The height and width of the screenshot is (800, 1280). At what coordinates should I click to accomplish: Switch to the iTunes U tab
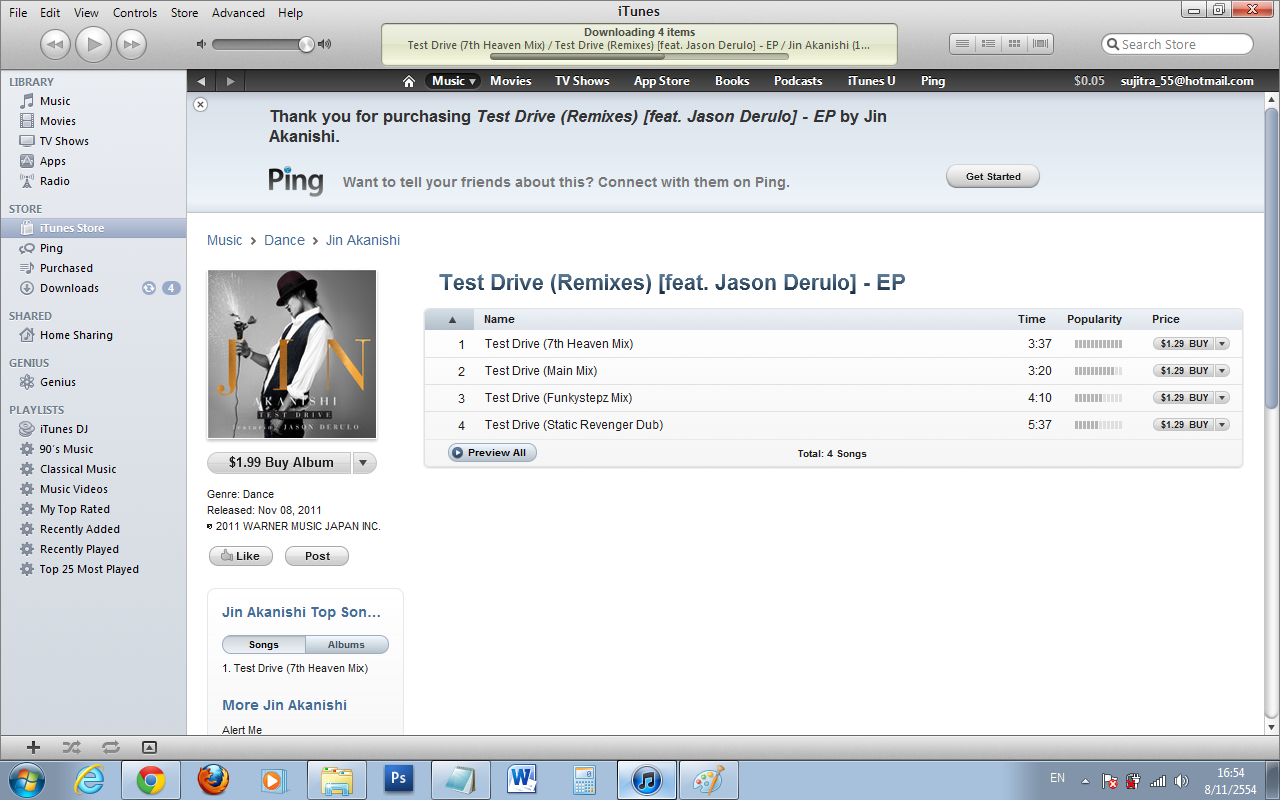(872, 81)
